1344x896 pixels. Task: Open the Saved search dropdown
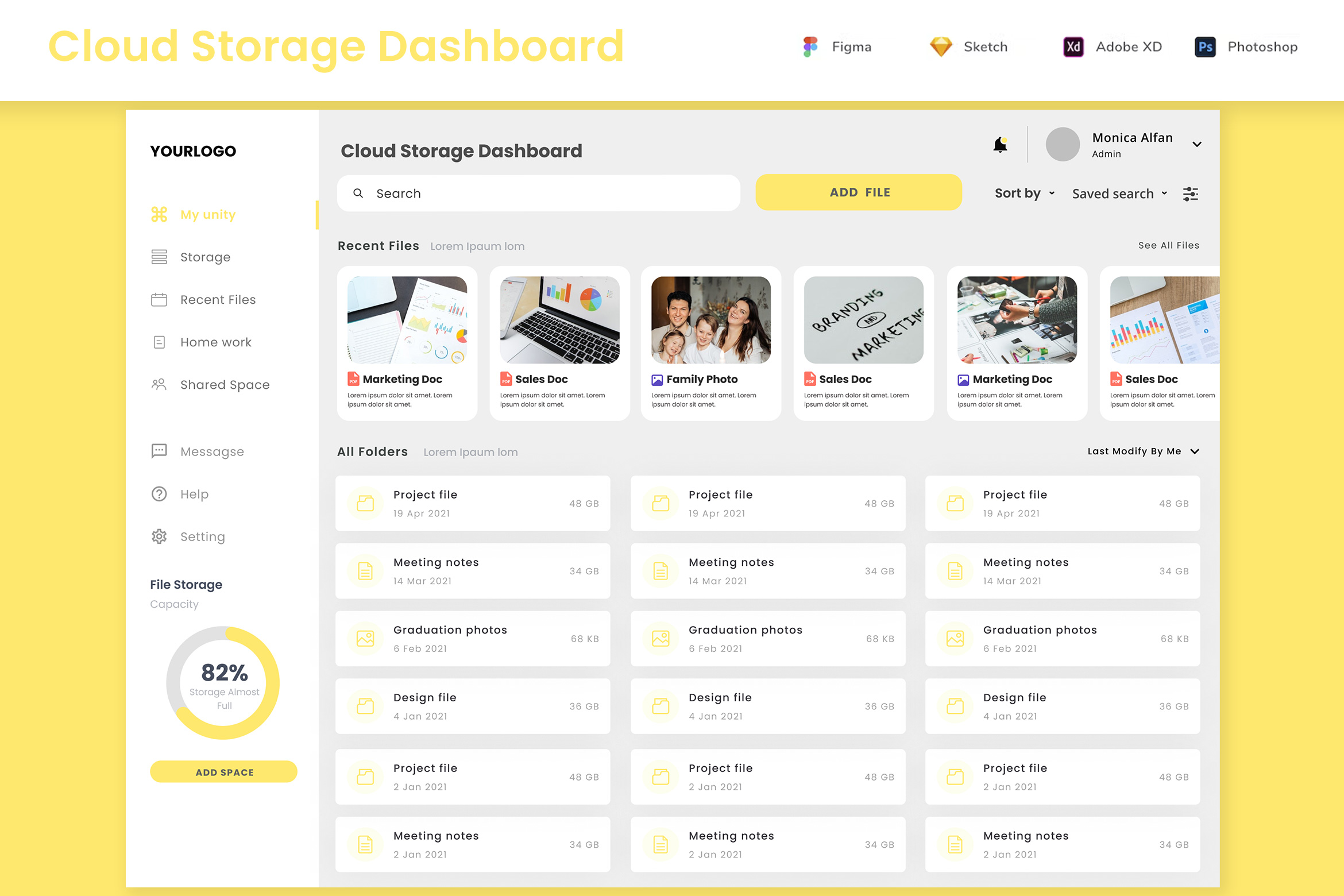click(x=1120, y=194)
